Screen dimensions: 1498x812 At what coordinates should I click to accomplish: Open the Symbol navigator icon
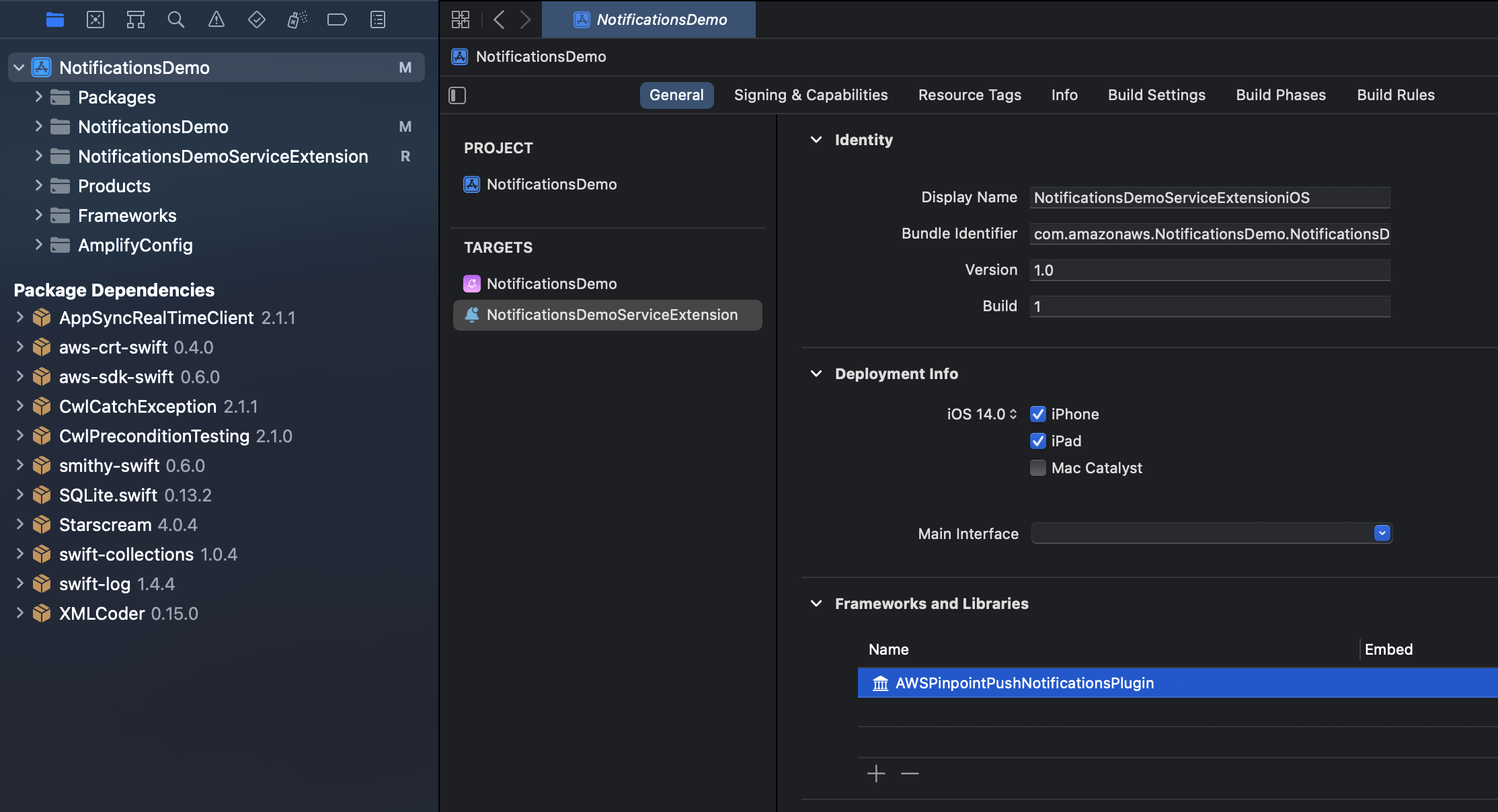pos(136,19)
